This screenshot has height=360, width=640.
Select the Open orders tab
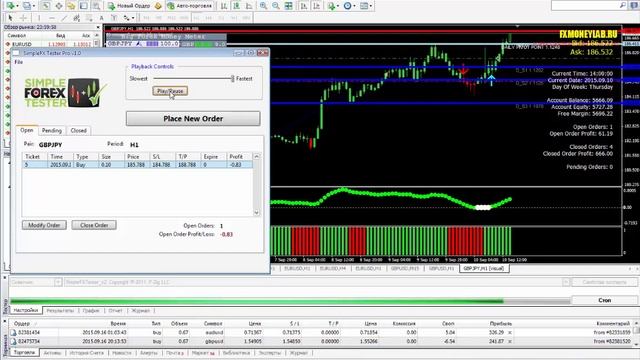[x=27, y=130]
